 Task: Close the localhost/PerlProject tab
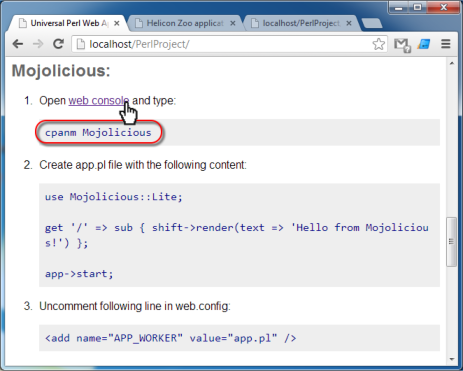[349, 23]
